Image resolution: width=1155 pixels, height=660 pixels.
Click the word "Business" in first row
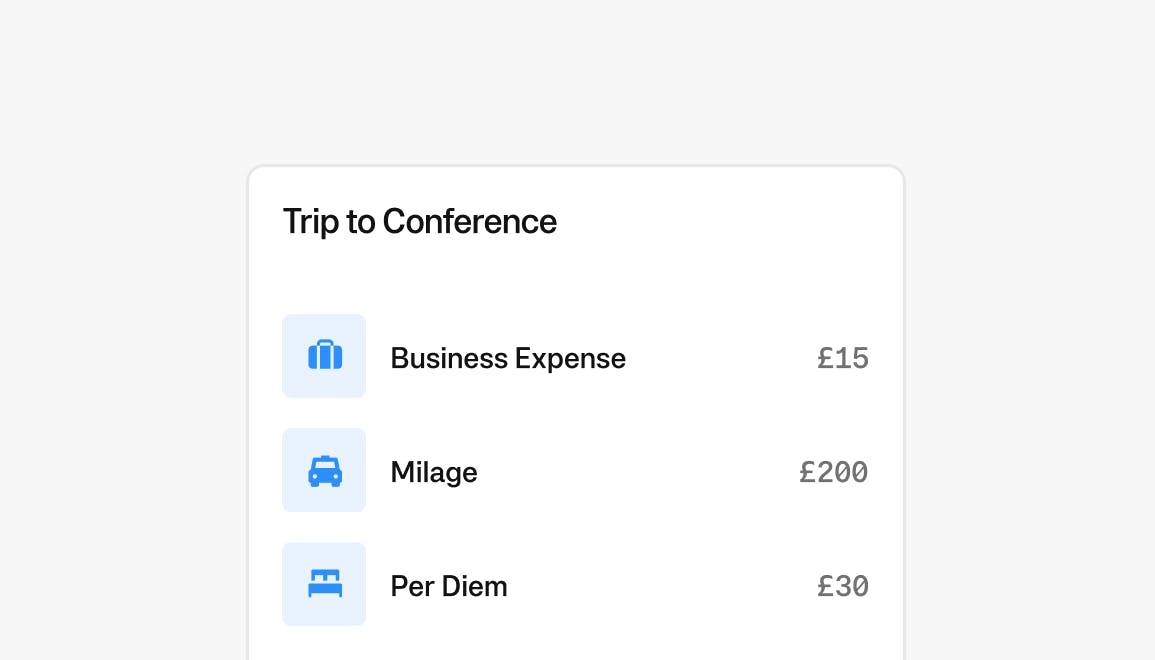[x=449, y=358]
